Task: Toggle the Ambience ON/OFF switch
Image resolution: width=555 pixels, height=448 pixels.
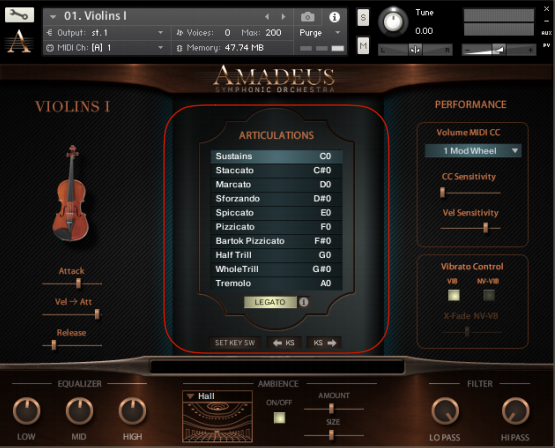Action: [279, 418]
